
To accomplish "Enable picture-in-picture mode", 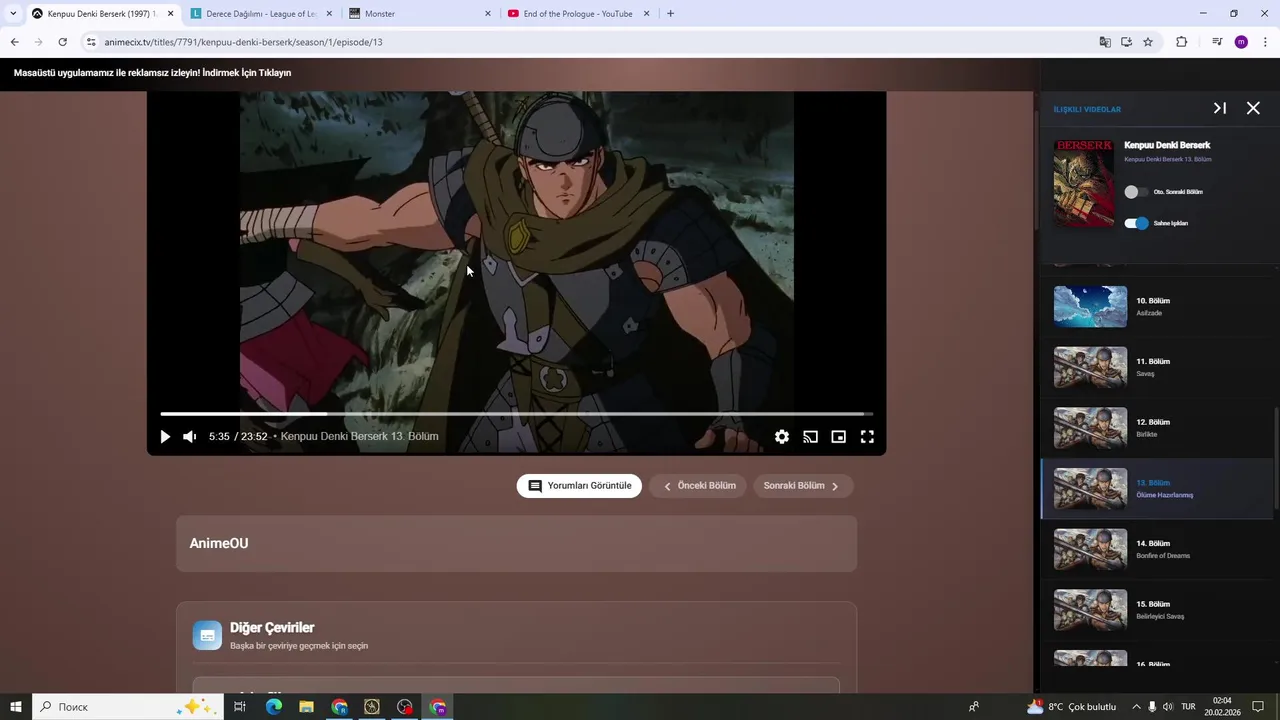I will [839, 437].
